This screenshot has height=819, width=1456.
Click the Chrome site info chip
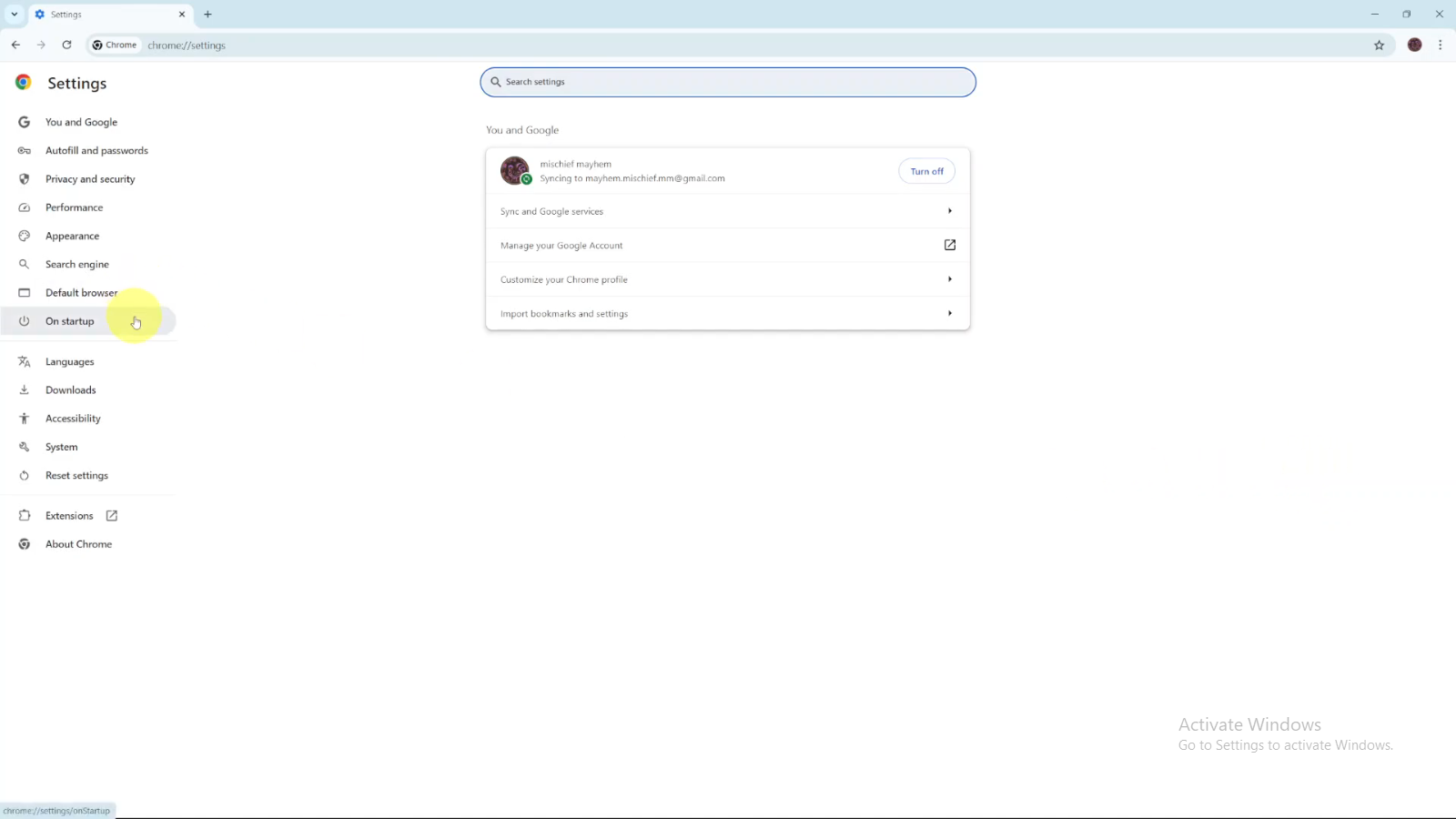[115, 45]
